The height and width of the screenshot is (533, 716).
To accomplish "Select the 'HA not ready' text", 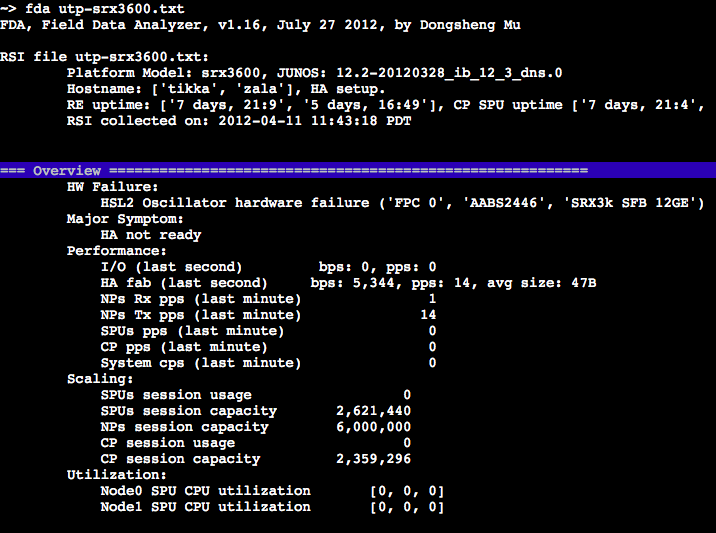I will [150, 235].
